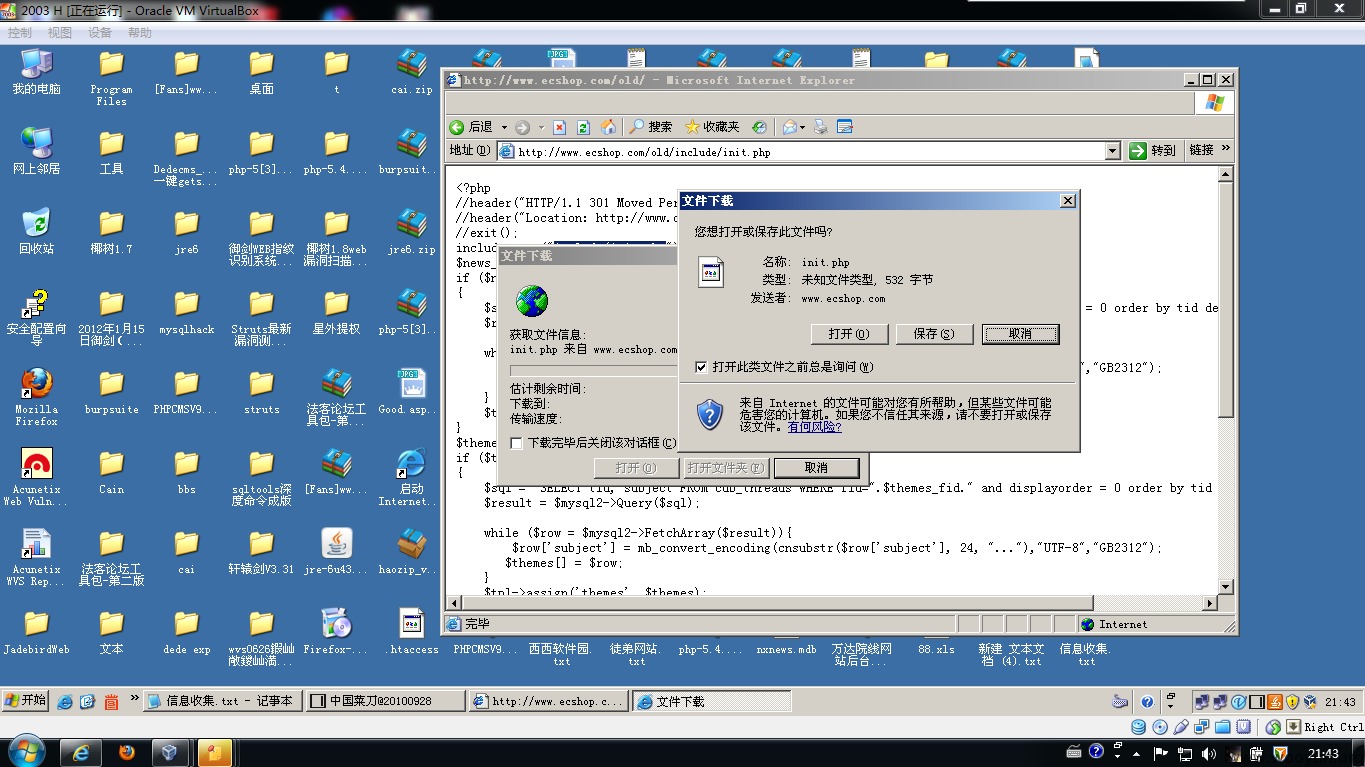
Task: Select the Cain folder icon
Action: pyautogui.click(x=112, y=472)
